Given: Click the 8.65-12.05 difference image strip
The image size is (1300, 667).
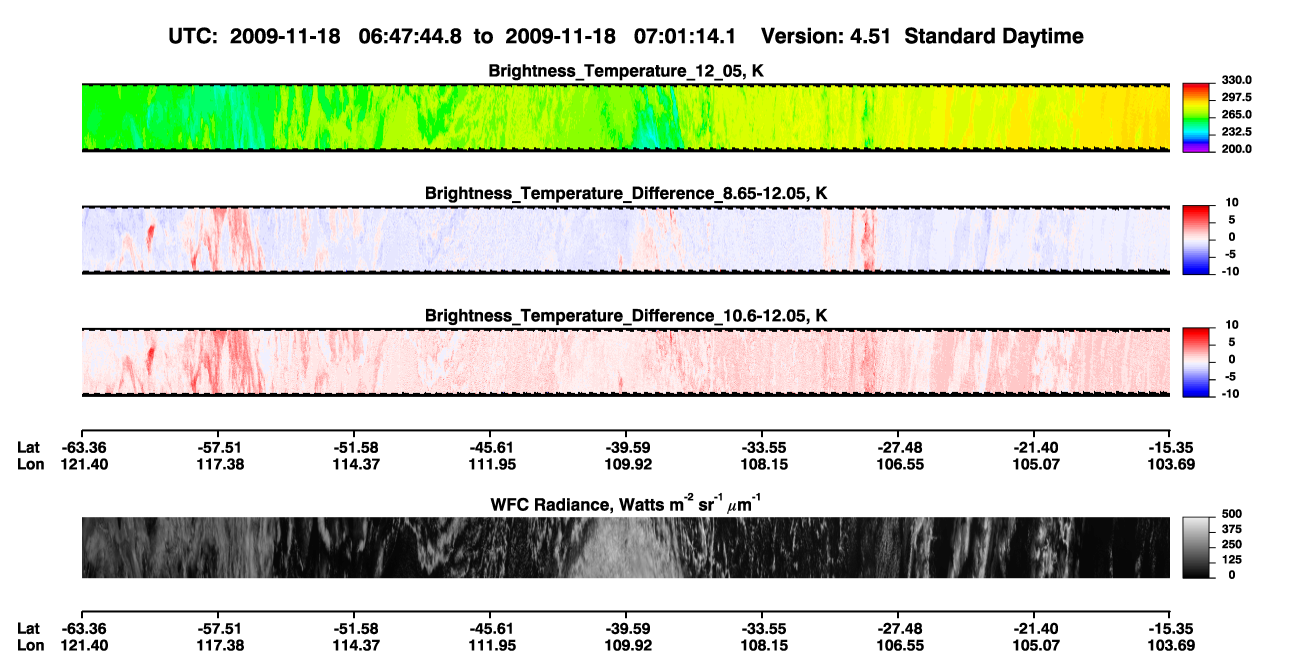Looking at the screenshot, I should pyautogui.click(x=626, y=240).
